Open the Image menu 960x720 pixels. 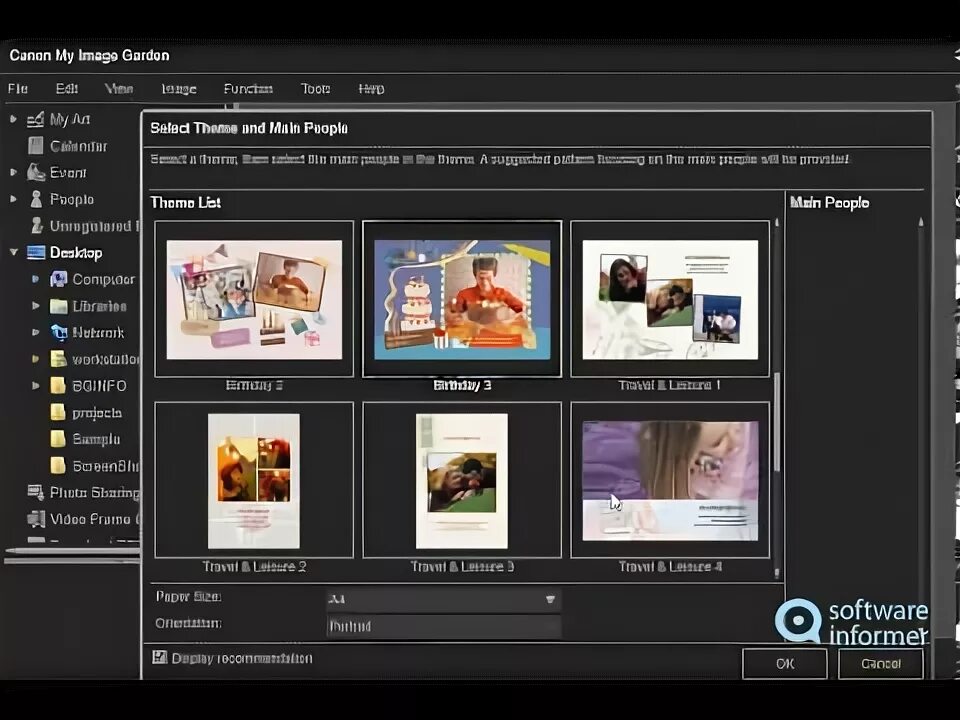coord(179,89)
